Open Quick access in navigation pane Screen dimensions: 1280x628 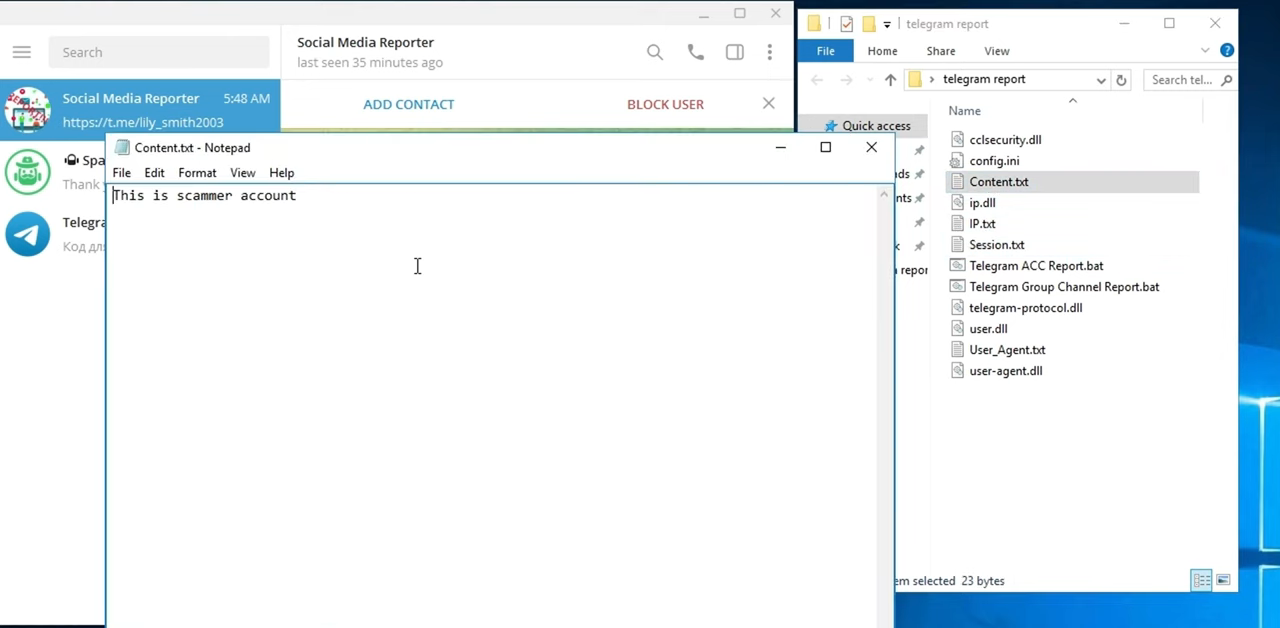tap(876, 126)
